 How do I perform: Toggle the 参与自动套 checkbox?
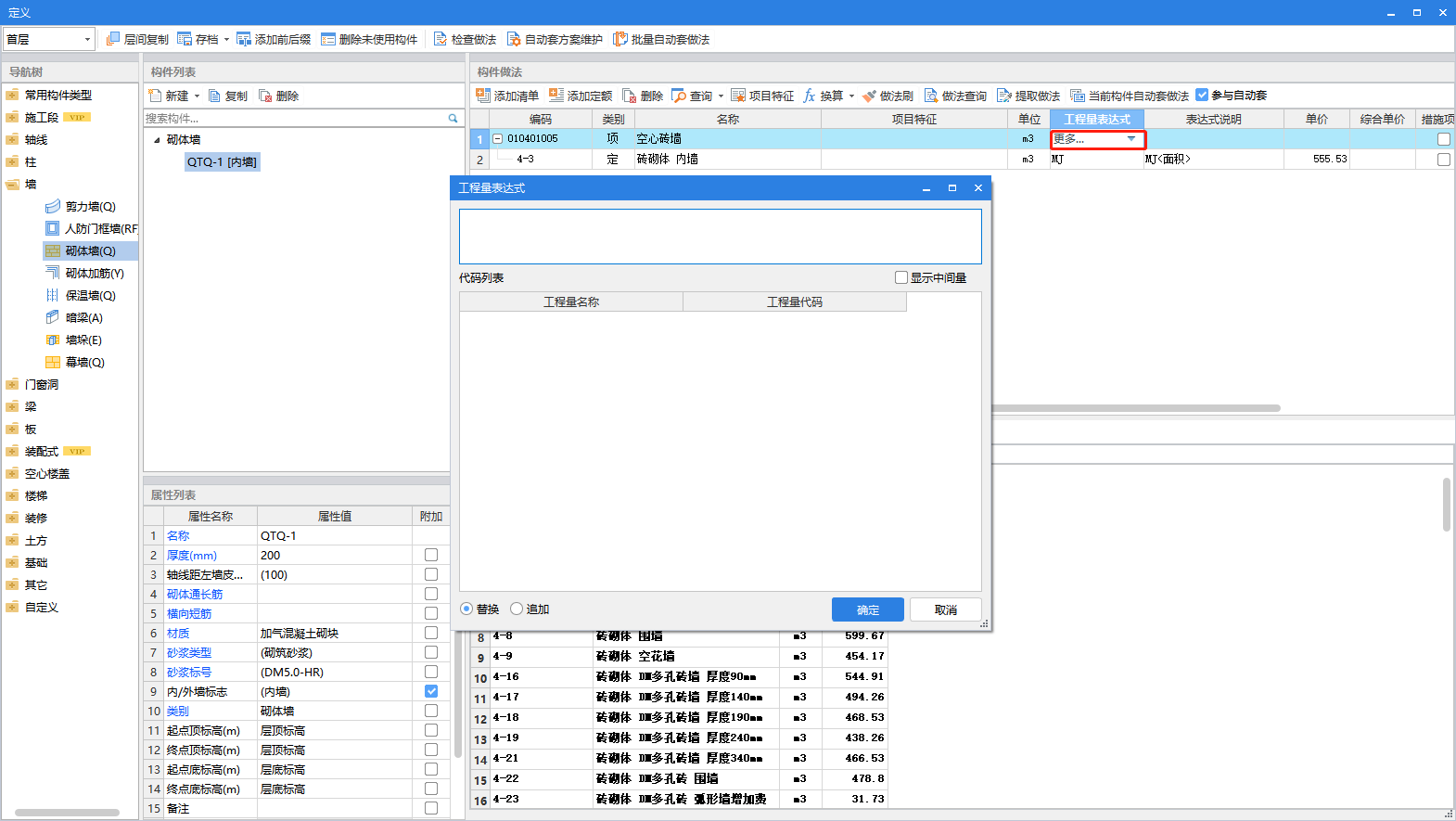pos(1202,95)
